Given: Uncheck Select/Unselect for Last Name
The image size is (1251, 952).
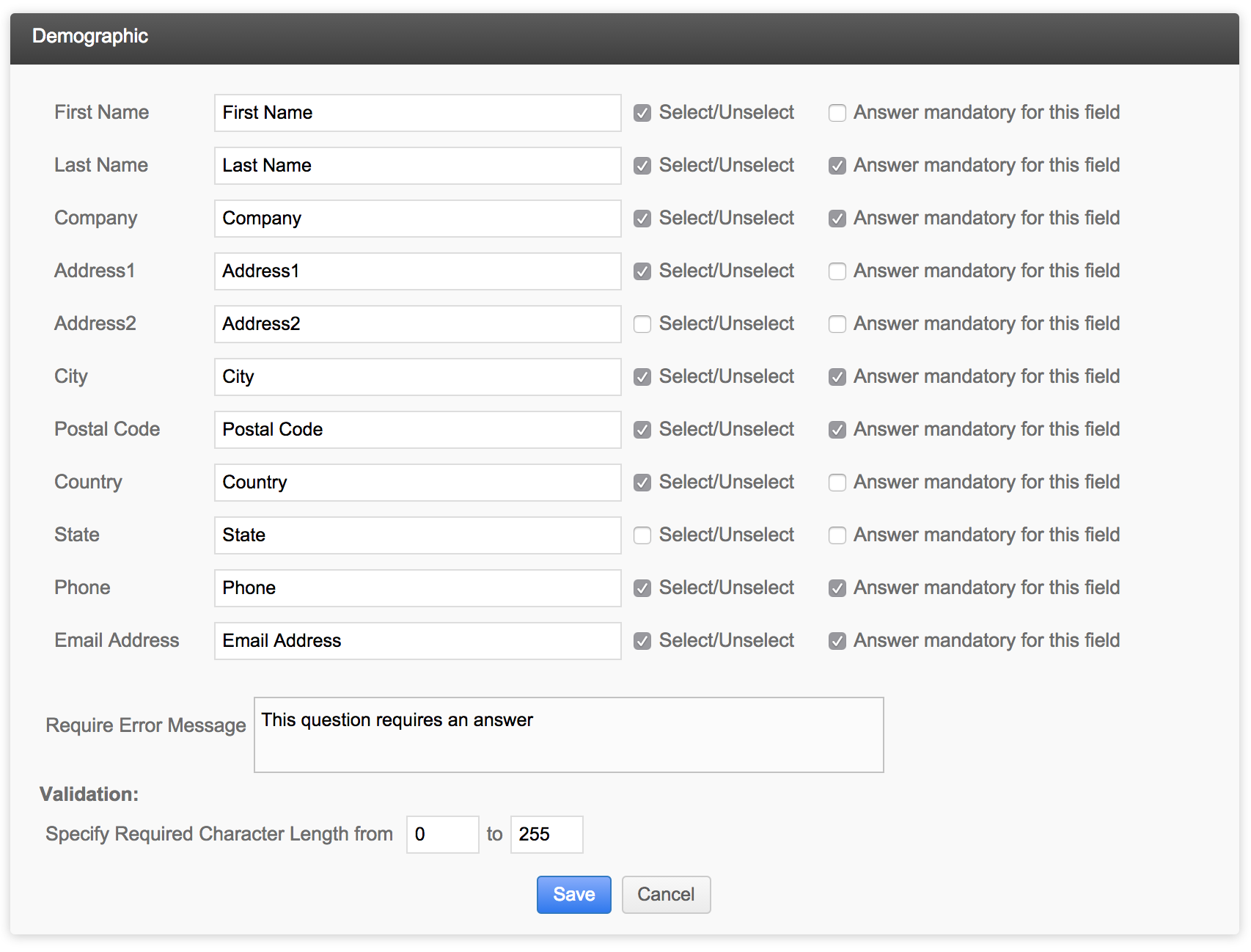Looking at the screenshot, I should pos(642,166).
